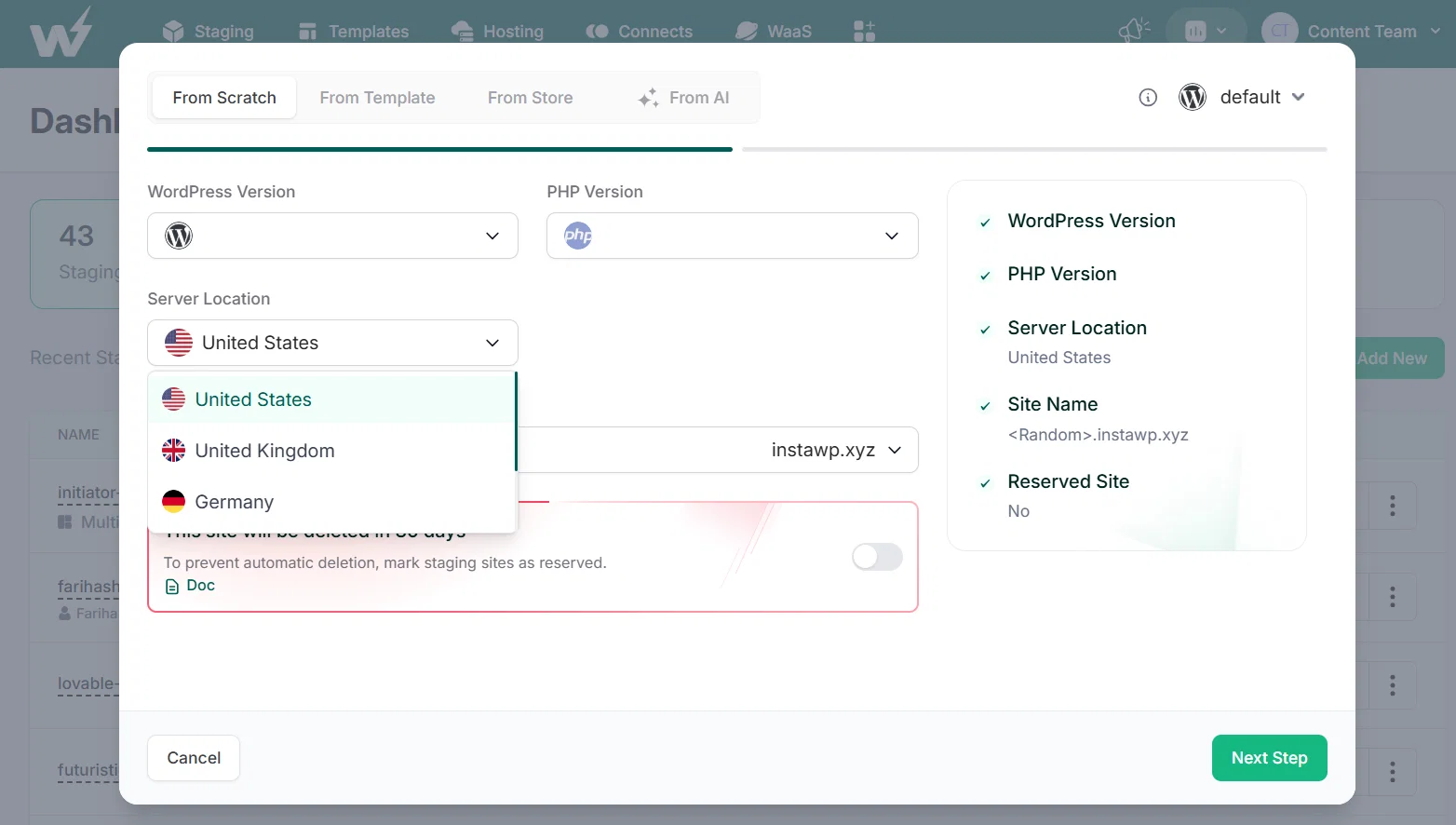The width and height of the screenshot is (1456, 825).
Task: Switch to the From Template tab
Action: (377, 98)
